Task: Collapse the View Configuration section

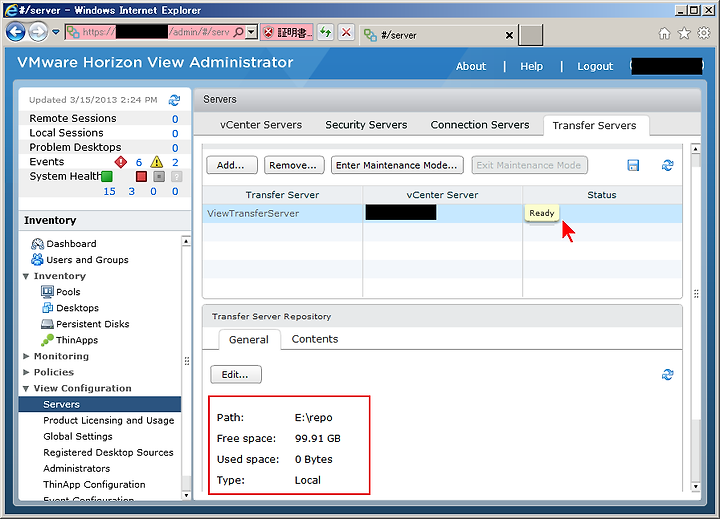Action: click(x=26, y=389)
